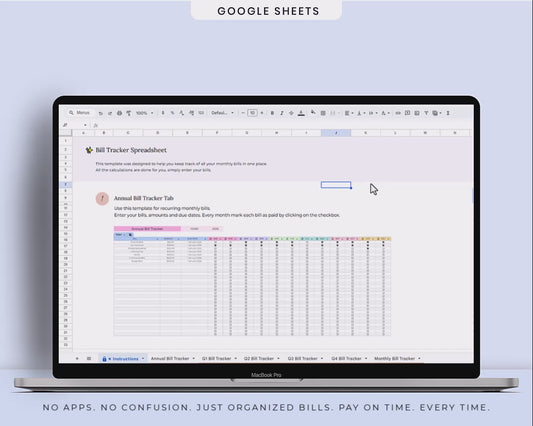Open more number formats (123)
533x426 pixels.
[201, 113]
